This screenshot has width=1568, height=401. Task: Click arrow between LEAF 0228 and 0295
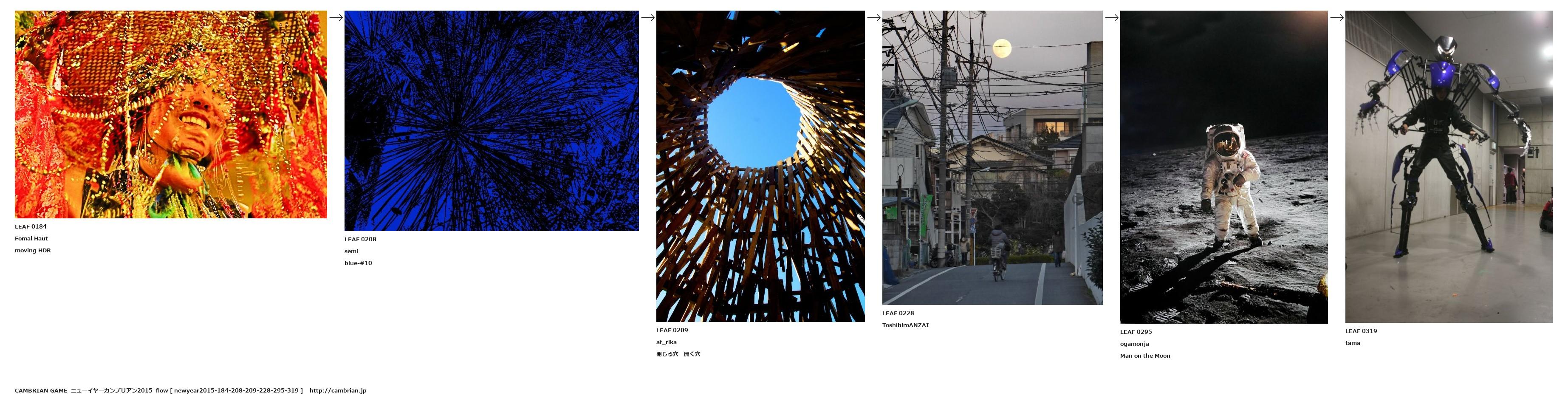pos(1111,18)
